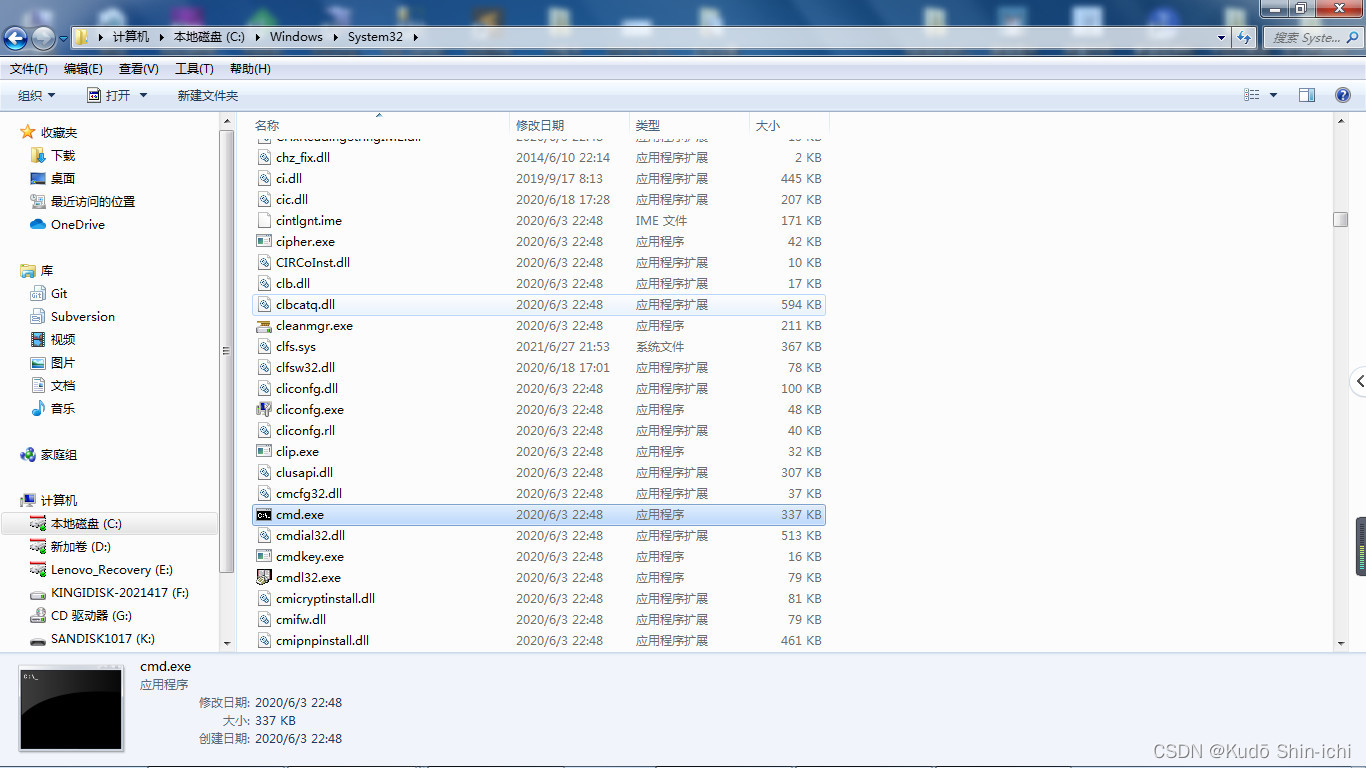Open CD 驱动器 (G:) drive
The image size is (1366, 768).
click(x=91, y=615)
